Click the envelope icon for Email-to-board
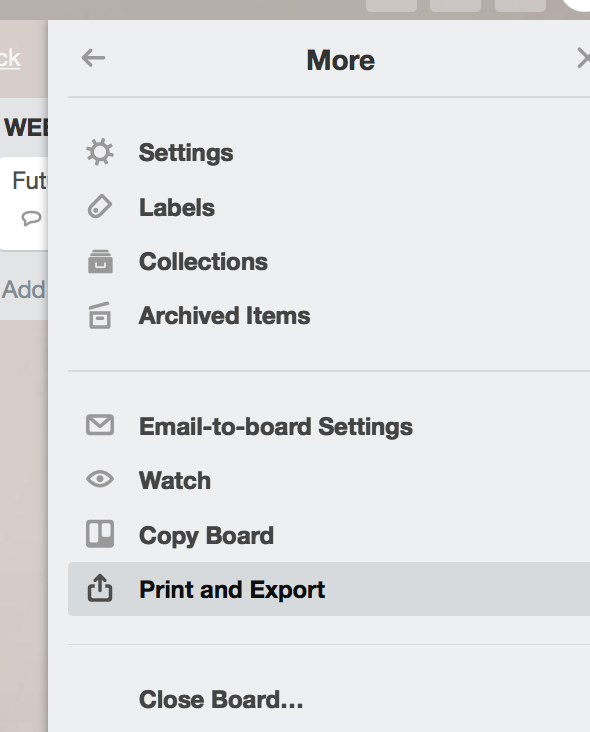The height and width of the screenshot is (732, 590). (100, 425)
